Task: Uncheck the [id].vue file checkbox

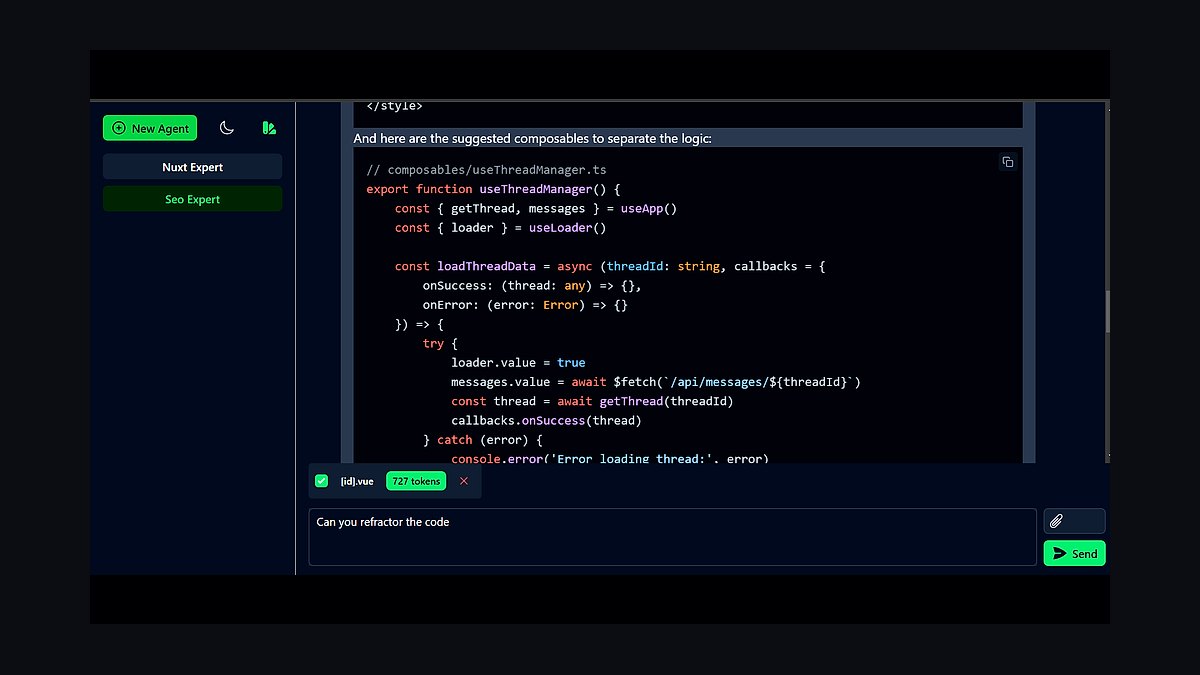Action: pyautogui.click(x=321, y=481)
